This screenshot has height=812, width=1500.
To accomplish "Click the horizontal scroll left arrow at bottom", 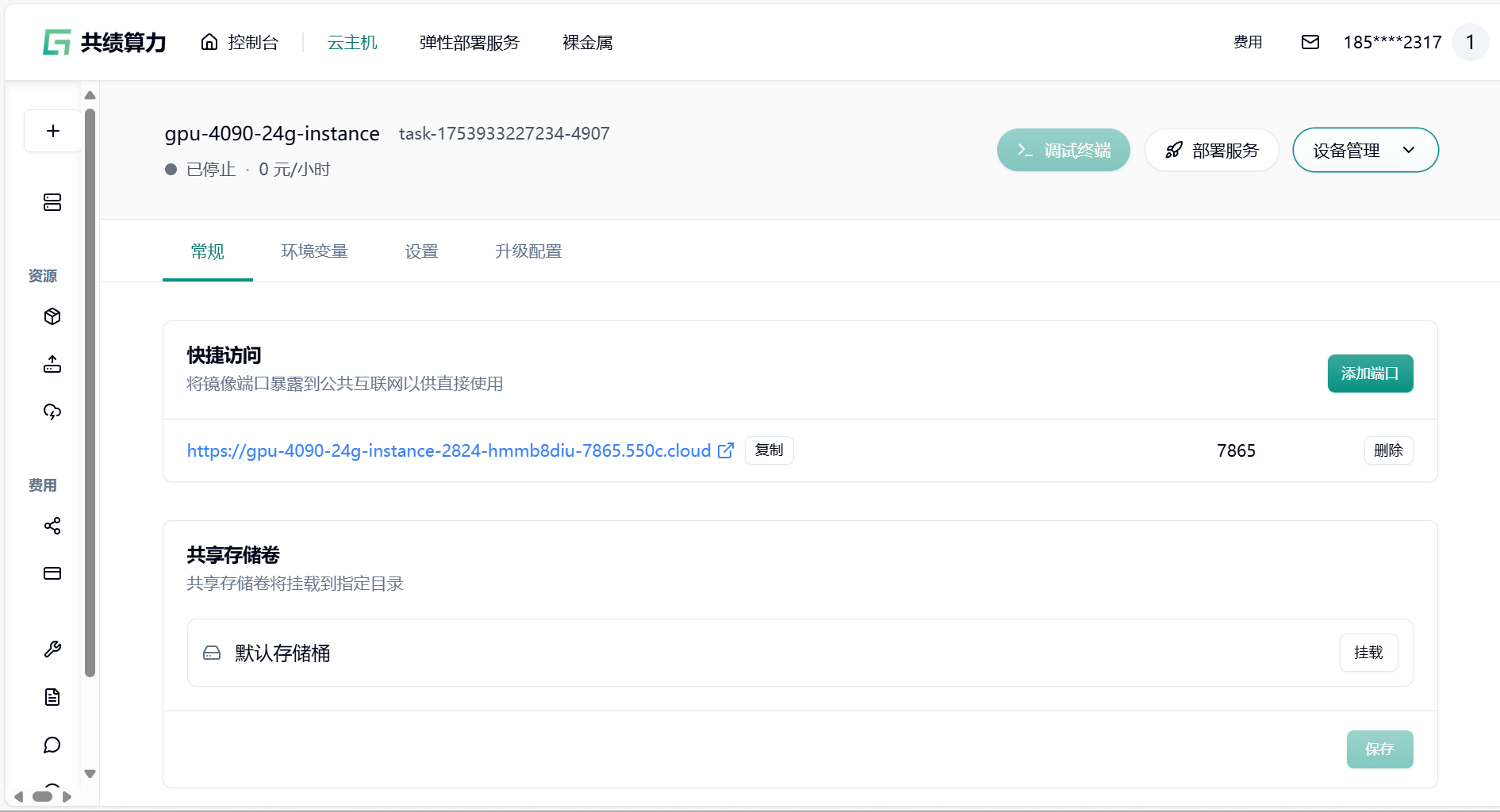I will (18, 797).
